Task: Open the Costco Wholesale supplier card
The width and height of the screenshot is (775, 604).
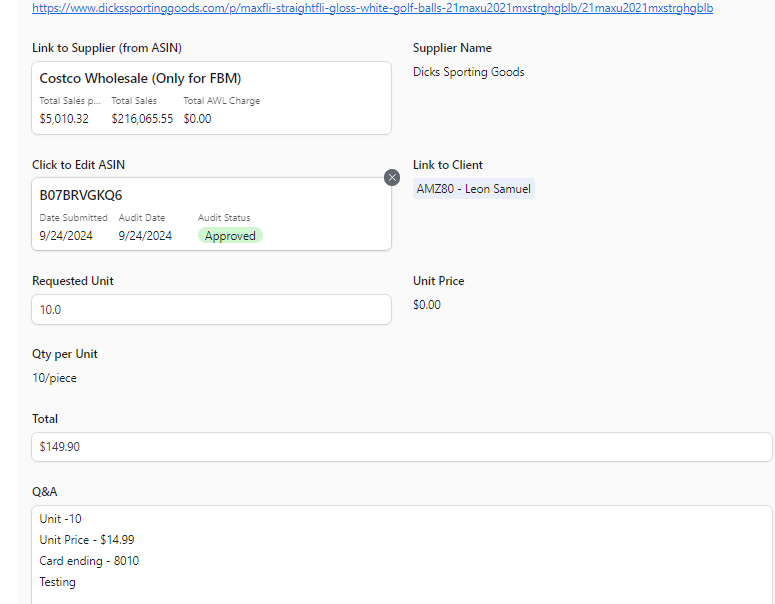Action: coord(212,98)
